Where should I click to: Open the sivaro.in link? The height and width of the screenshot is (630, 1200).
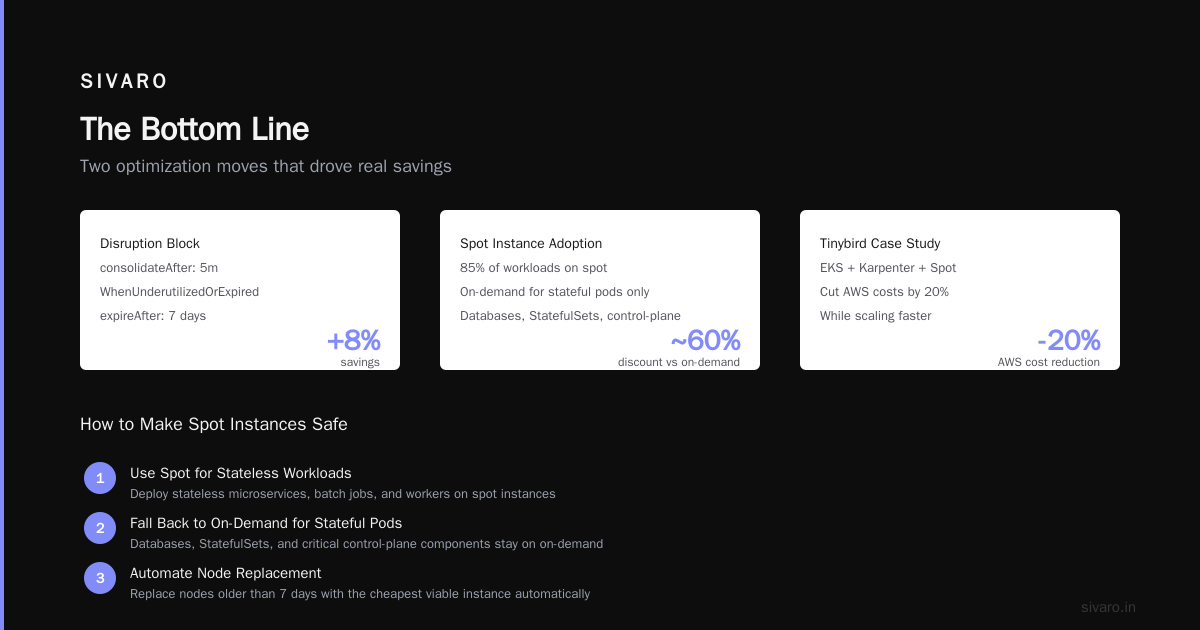click(x=1108, y=607)
